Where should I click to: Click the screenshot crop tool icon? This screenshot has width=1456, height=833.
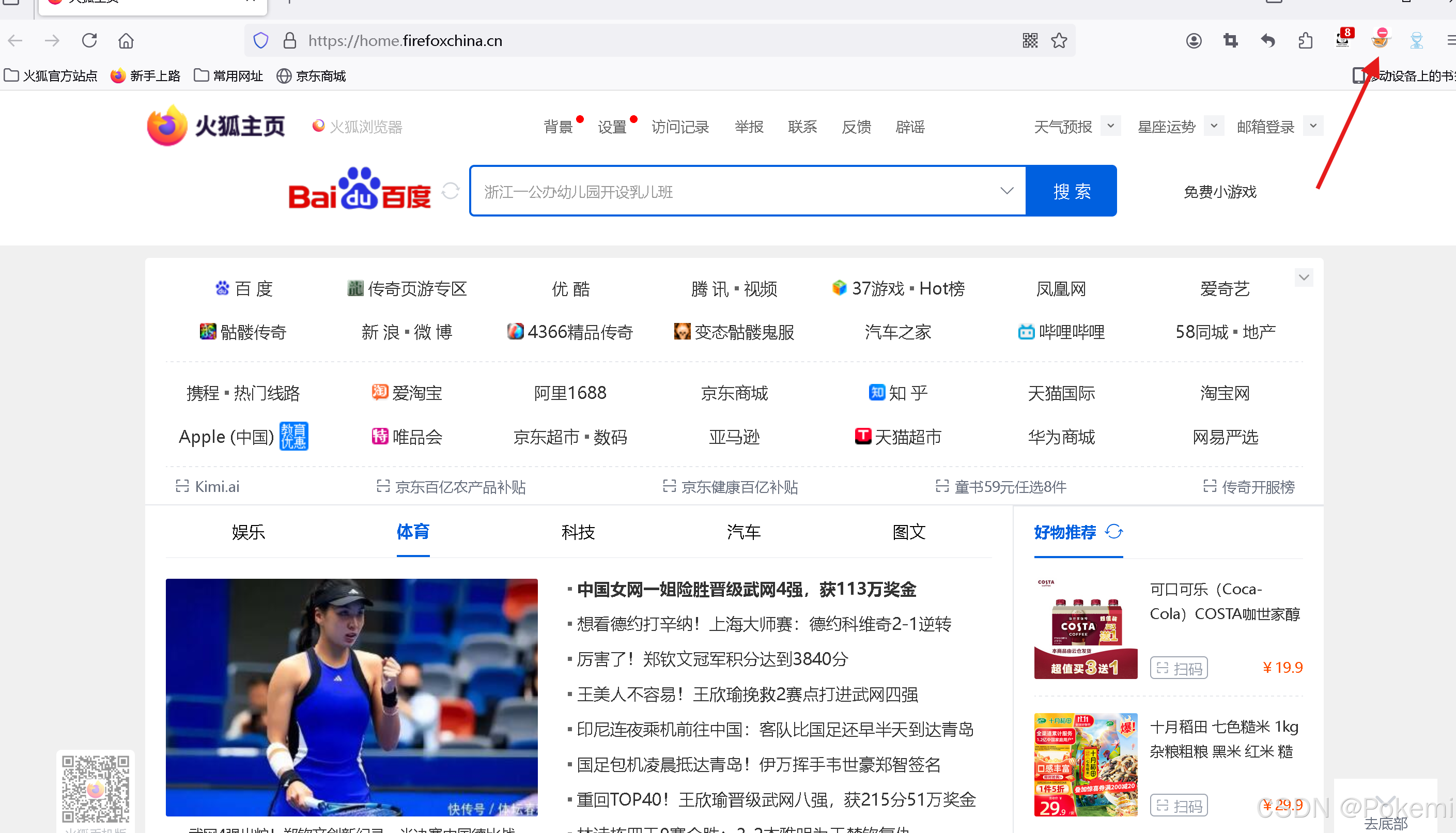[1231, 41]
